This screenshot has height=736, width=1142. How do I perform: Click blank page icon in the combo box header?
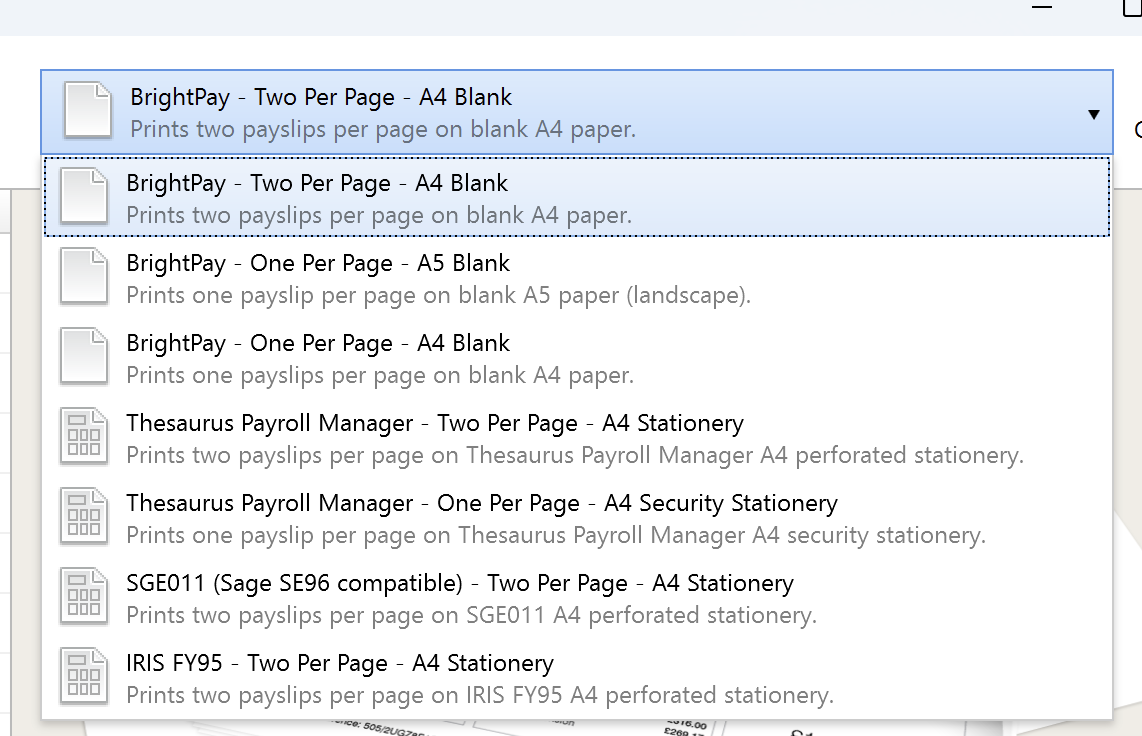click(x=88, y=110)
